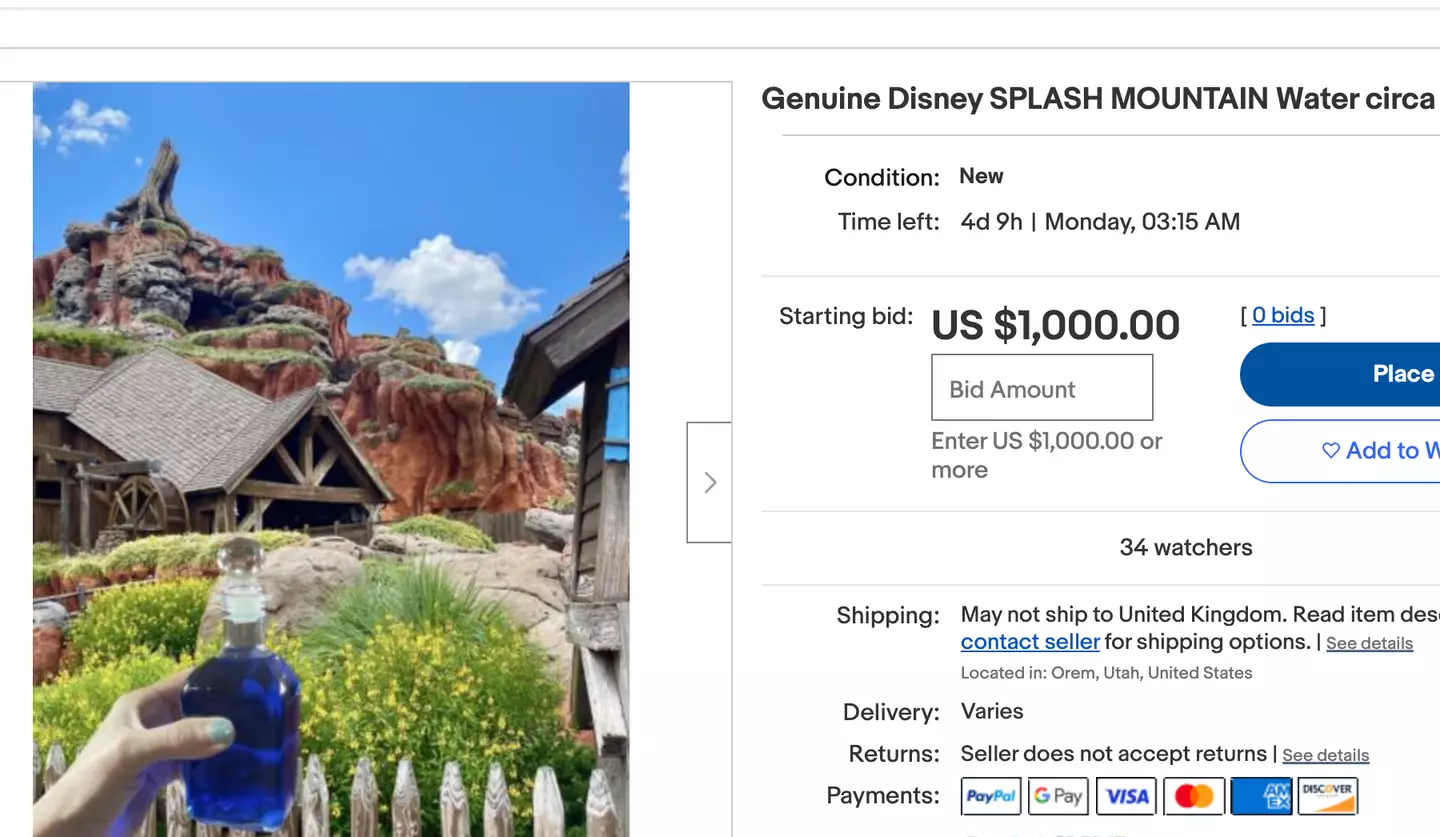The height and width of the screenshot is (837, 1440).
Task: Open the 0 bids history link
Action: pyautogui.click(x=1283, y=315)
